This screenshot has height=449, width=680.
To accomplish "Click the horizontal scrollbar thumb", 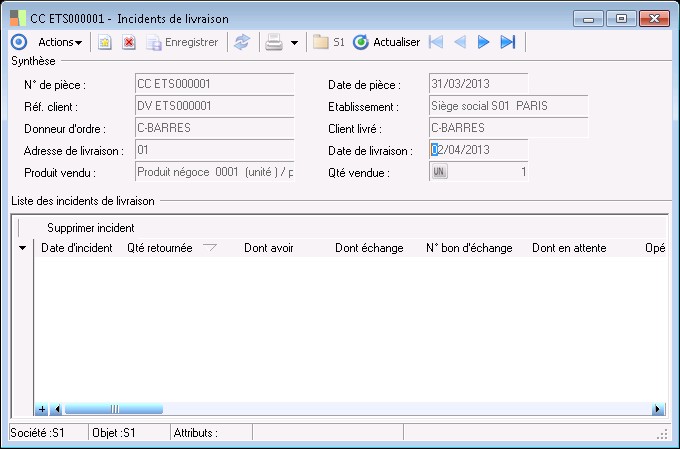I will pos(114,409).
